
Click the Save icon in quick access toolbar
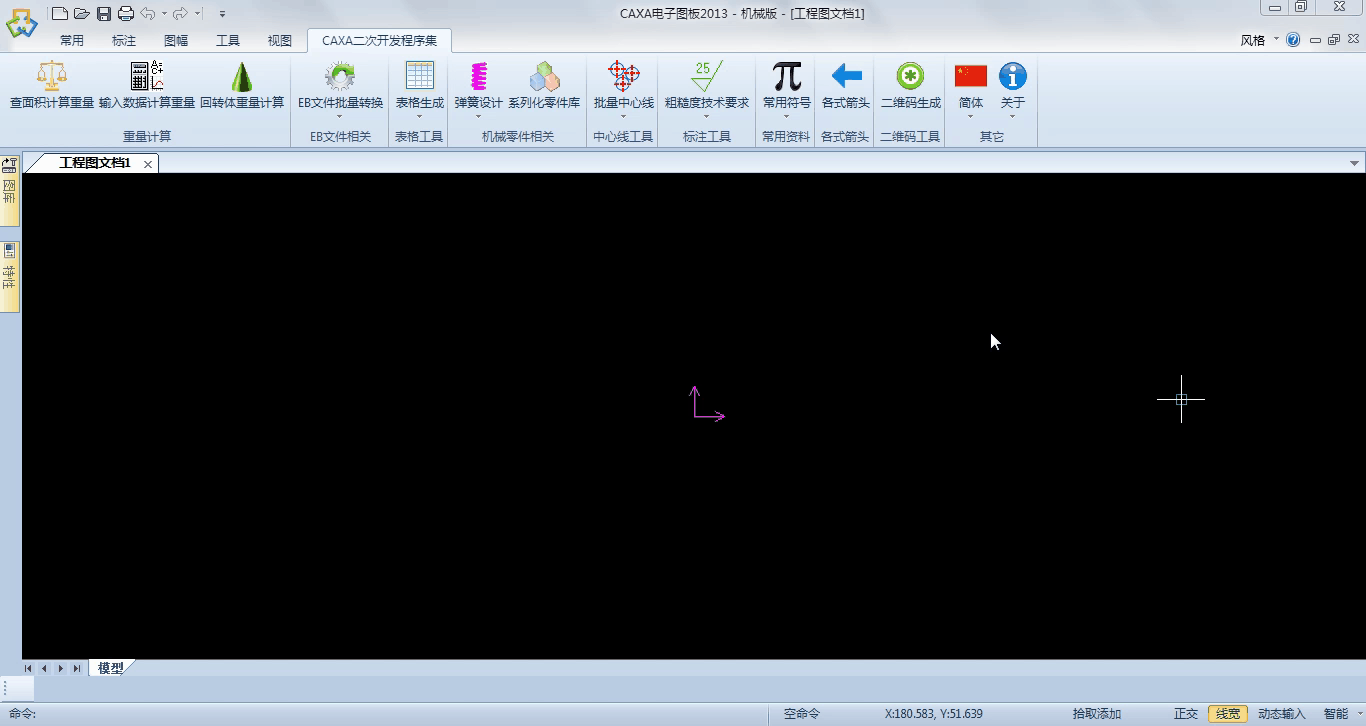coord(104,13)
